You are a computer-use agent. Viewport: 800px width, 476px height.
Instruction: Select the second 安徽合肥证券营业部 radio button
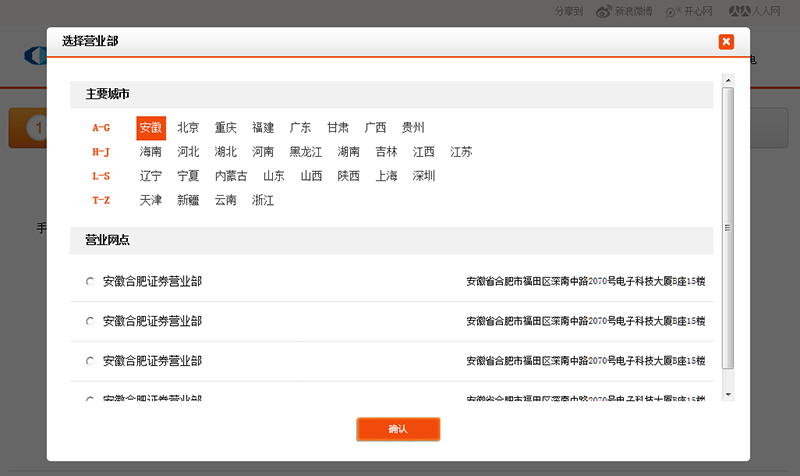click(x=90, y=322)
